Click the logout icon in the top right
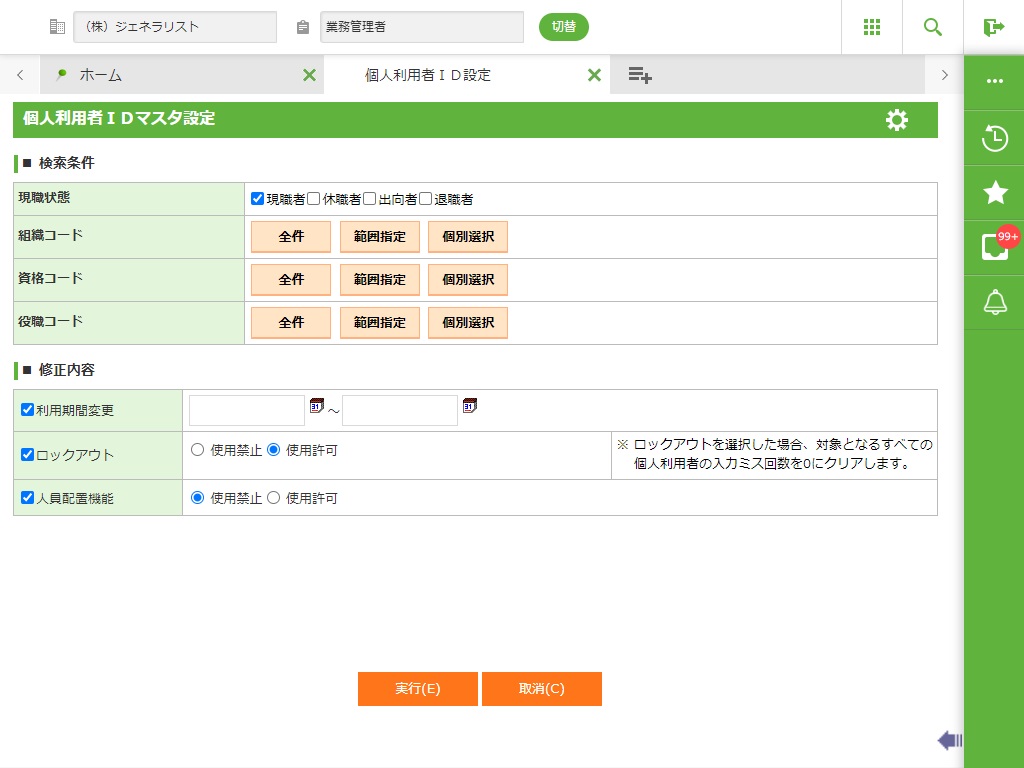 pos(993,27)
